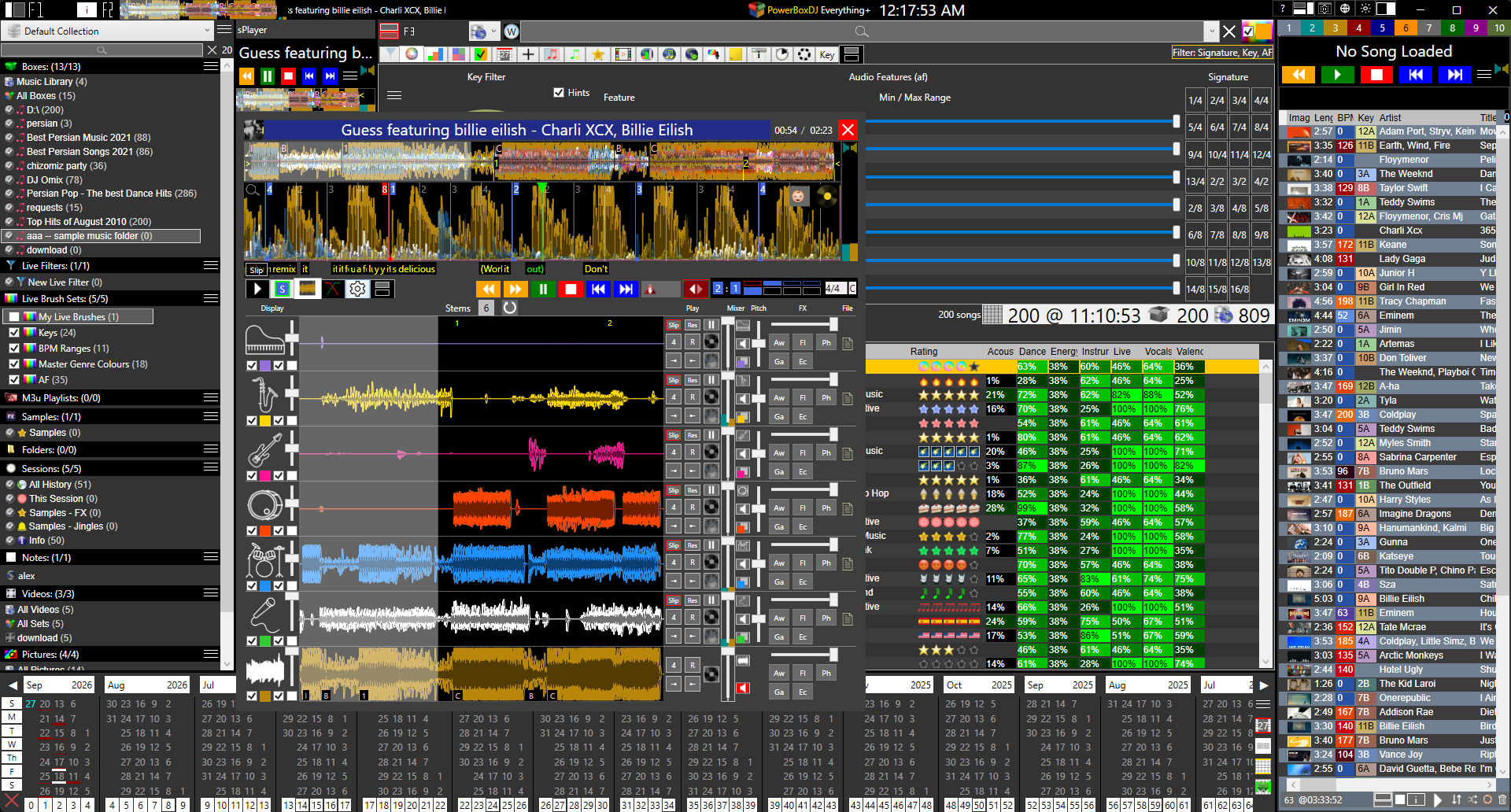The width and height of the screenshot is (1511, 812).
Task: Click the yellow sticky note icon
Action: [736, 54]
